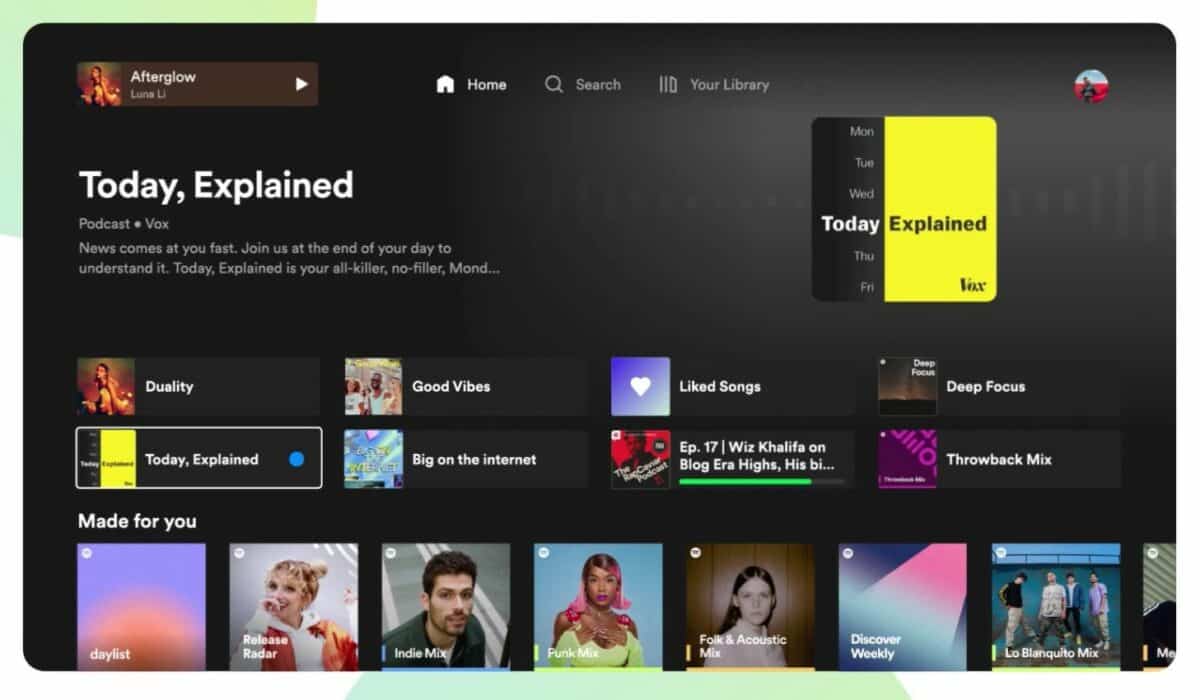Screen dimensions: 1200x700
Task: Open the Throwback Mix tile
Action: coord(999,459)
